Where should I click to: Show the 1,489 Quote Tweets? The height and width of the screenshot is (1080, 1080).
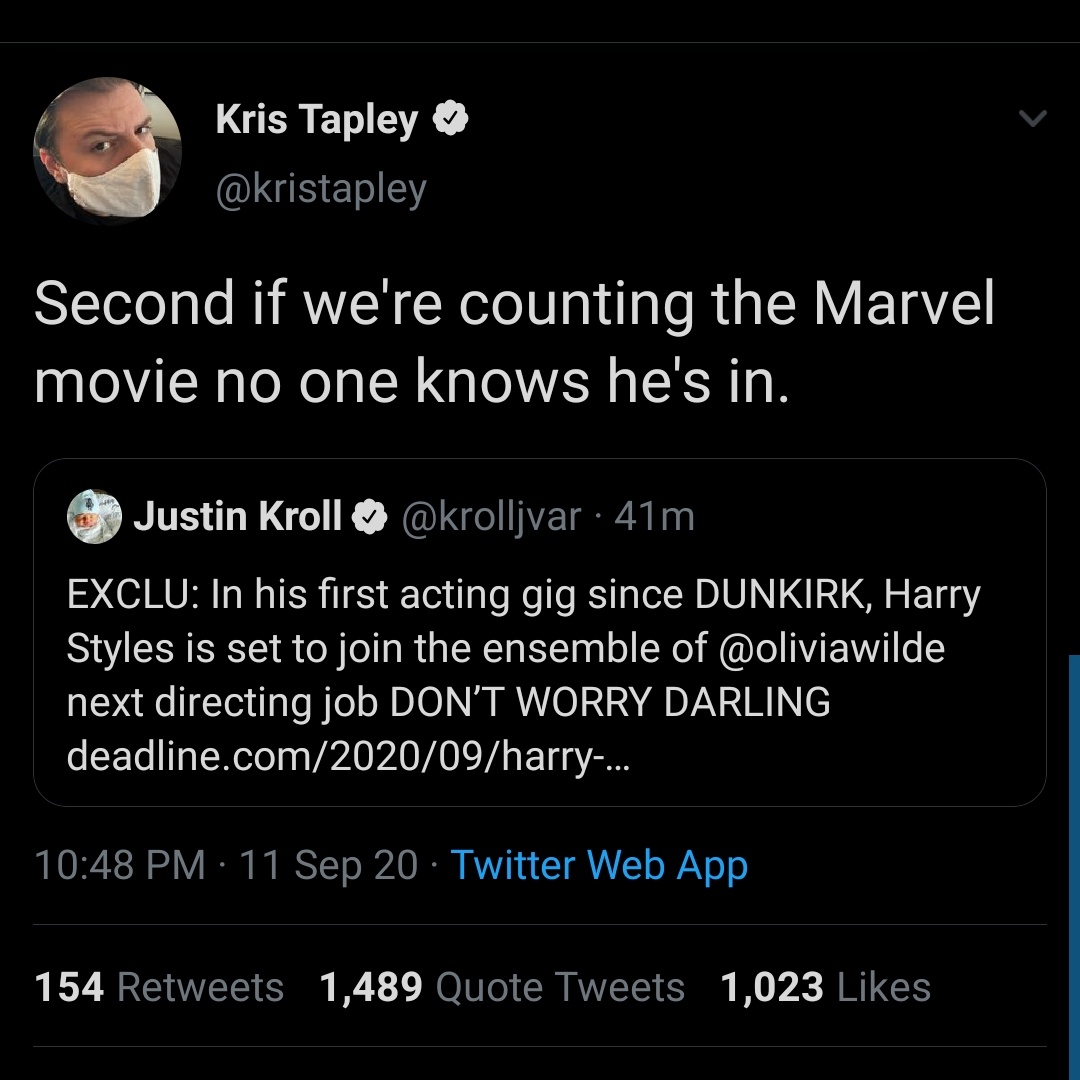[x=502, y=987]
